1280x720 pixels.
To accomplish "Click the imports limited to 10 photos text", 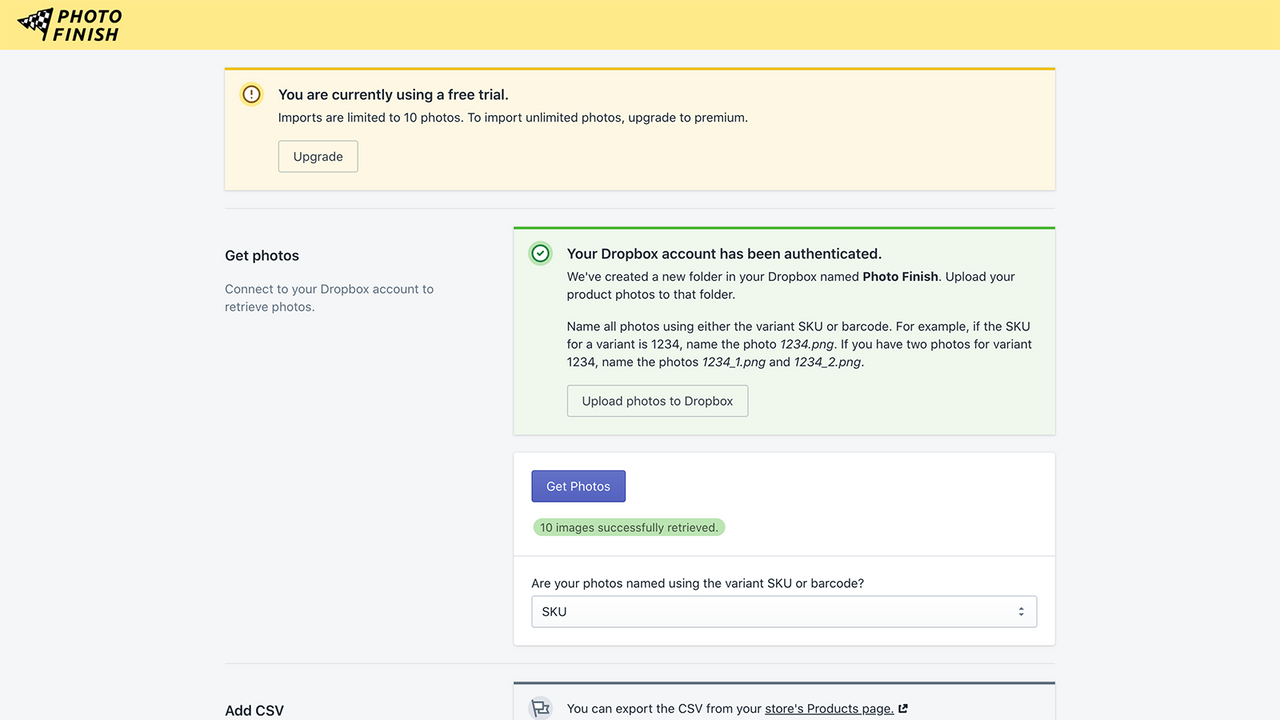I will (513, 117).
